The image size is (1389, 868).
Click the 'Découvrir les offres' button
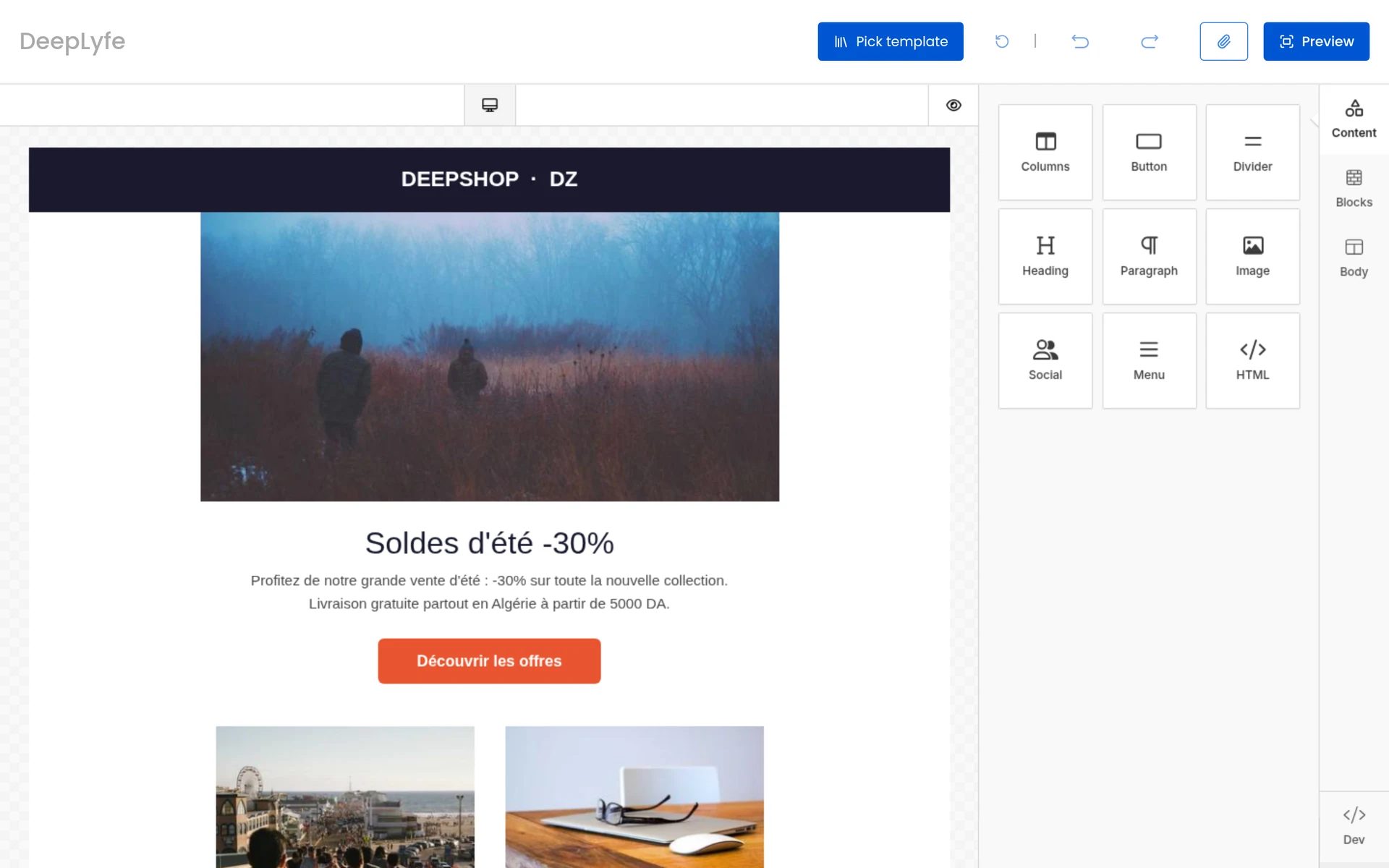(x=489, y=661)
